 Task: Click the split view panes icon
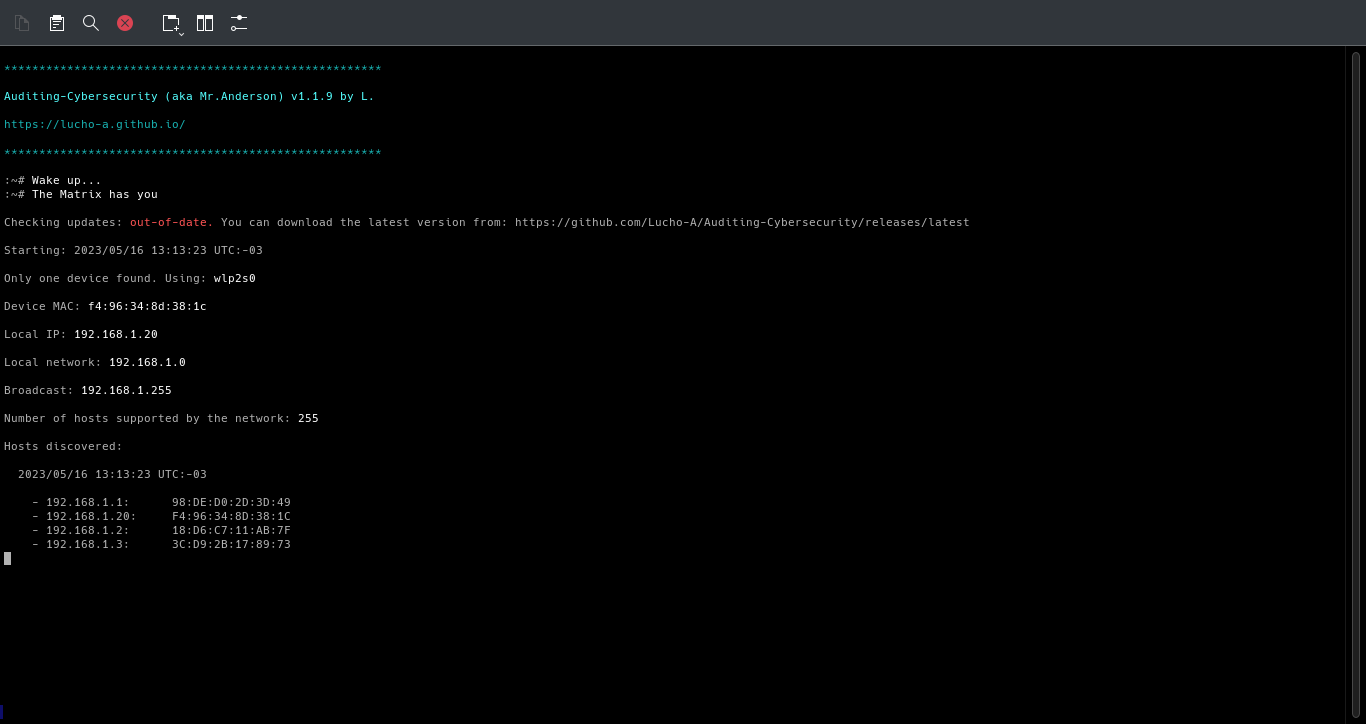[x=205, y=22]
